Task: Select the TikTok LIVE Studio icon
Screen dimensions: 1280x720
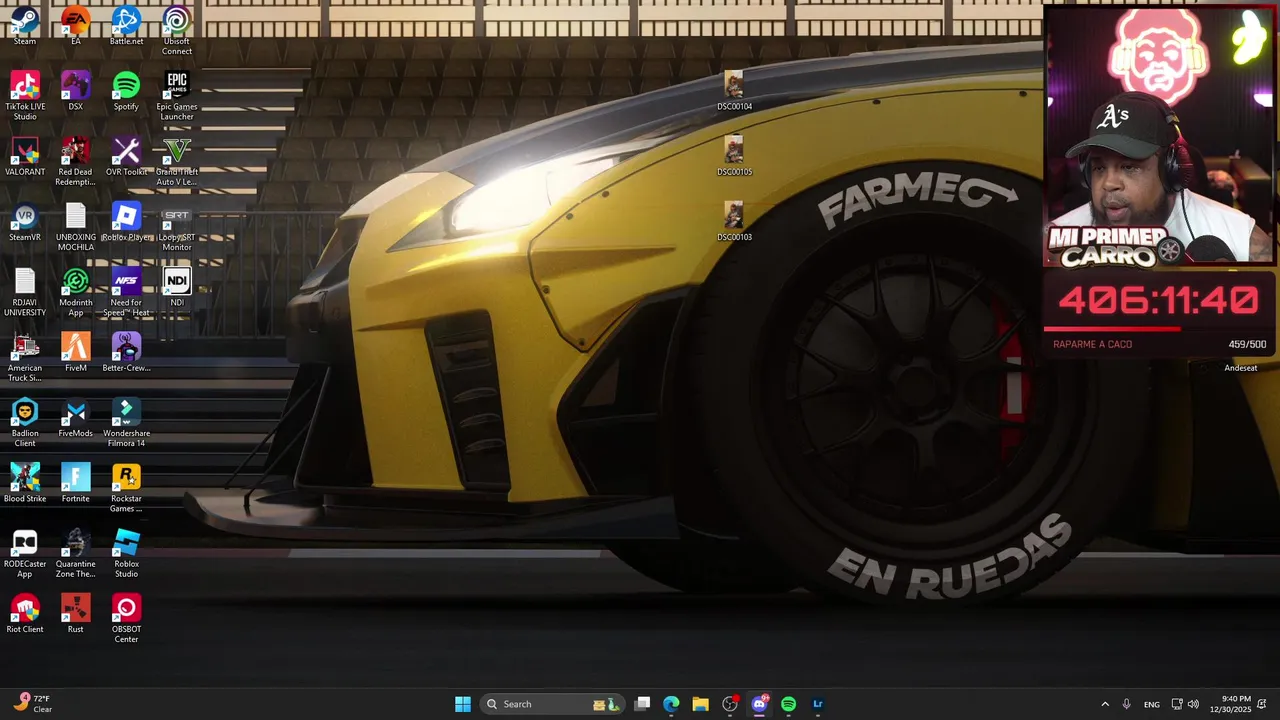Action: 25,97
